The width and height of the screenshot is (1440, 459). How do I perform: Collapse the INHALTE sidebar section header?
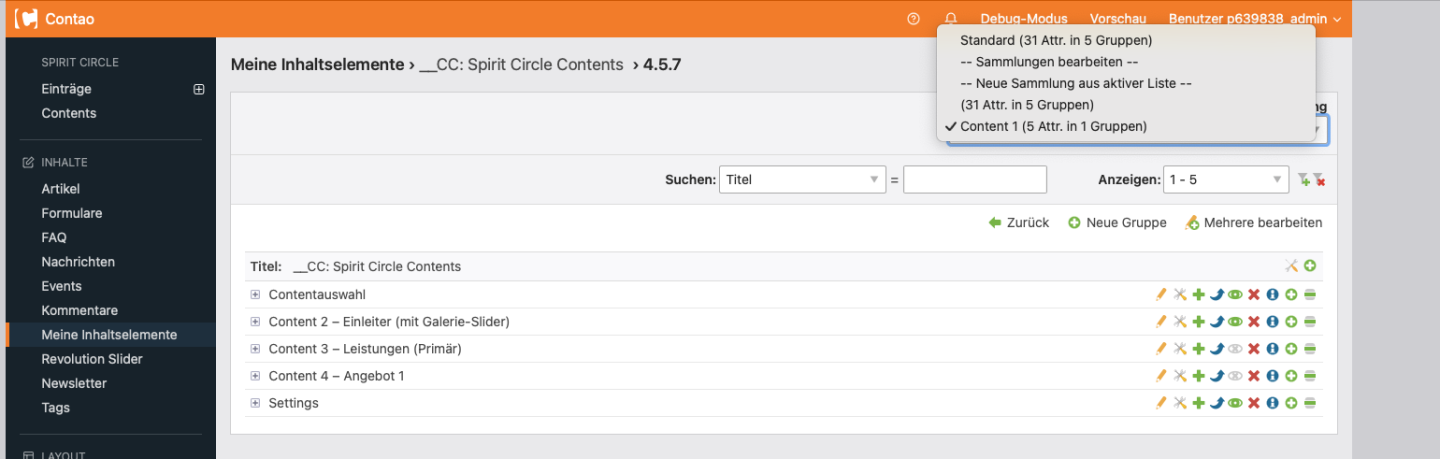tap(64, 162)
